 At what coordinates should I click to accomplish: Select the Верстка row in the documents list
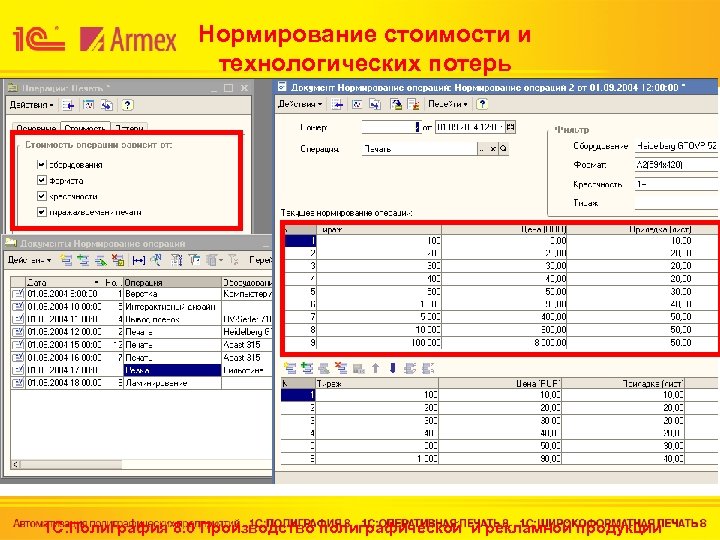[x=141, y=294]
